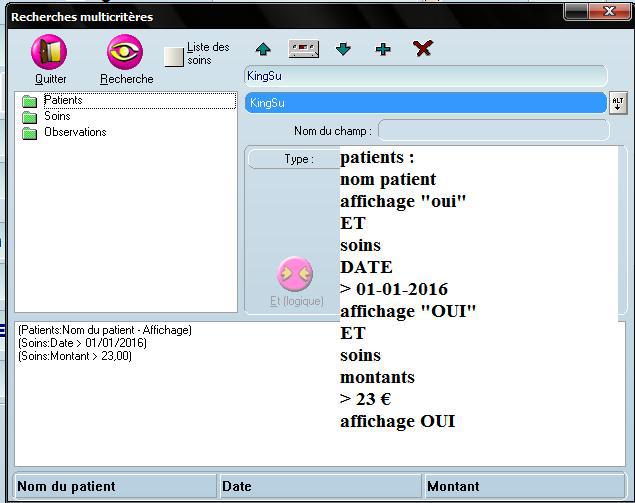Click the Nom du champ input field
The height and width of the screenshot is (503, 635).
(x=493, y=131)
